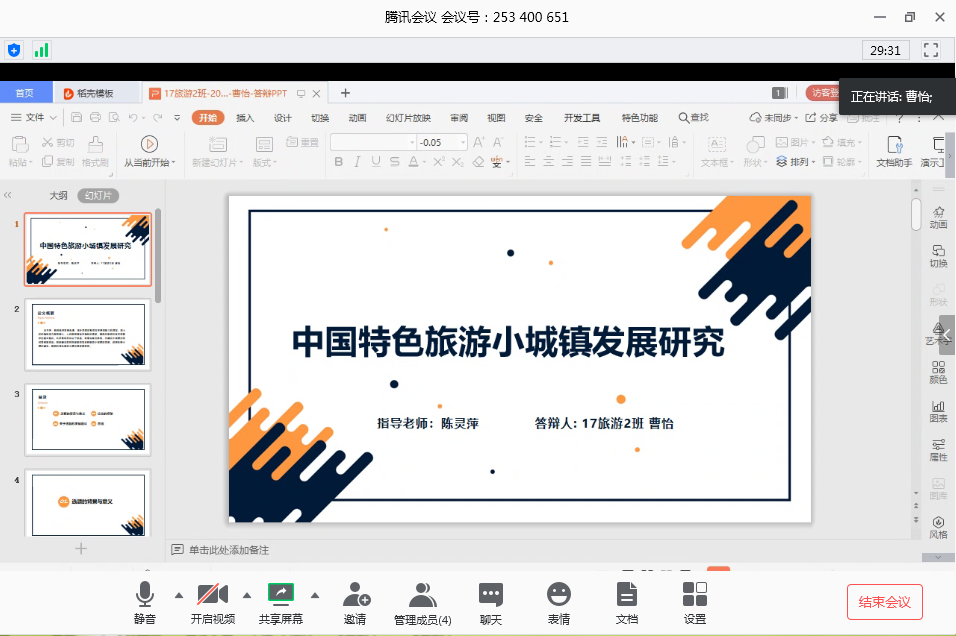Open the 文档 documents icon
This screenshot has width=956, height=636.
(x=626, y=595)
